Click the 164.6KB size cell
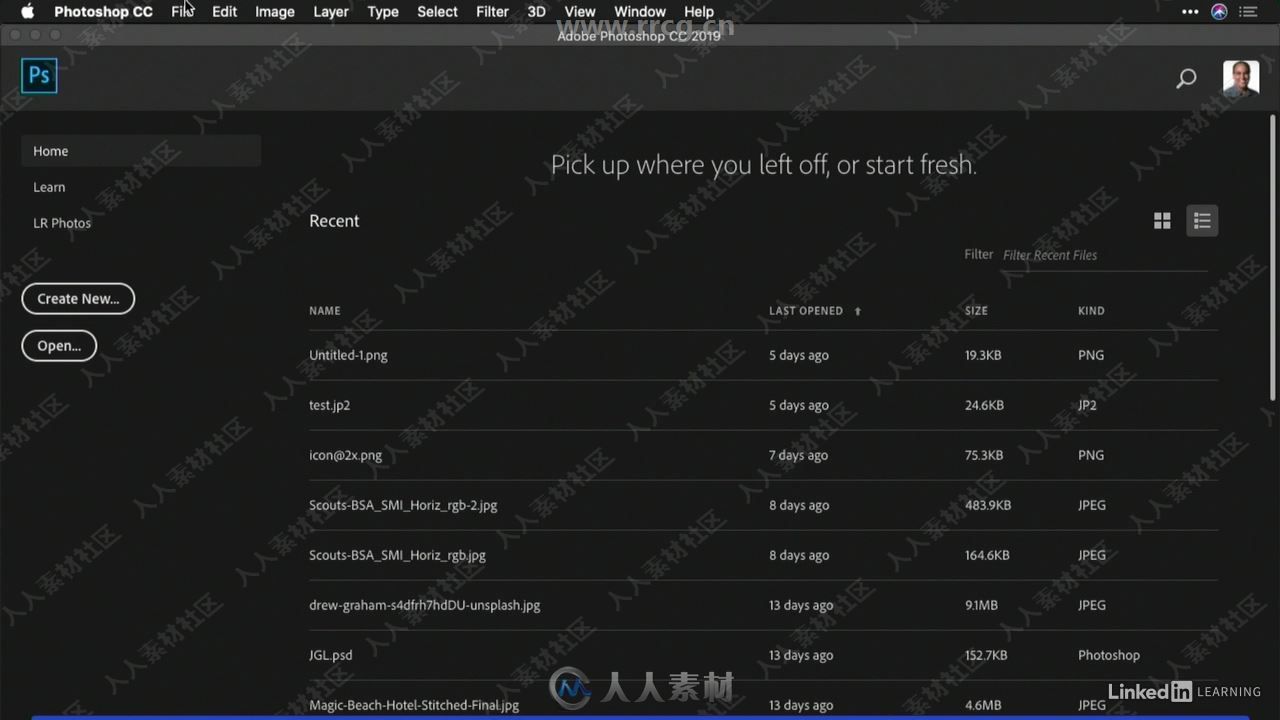Viewport: 1280px width, 720px height. pyautogui.click(x=987, y=555)
